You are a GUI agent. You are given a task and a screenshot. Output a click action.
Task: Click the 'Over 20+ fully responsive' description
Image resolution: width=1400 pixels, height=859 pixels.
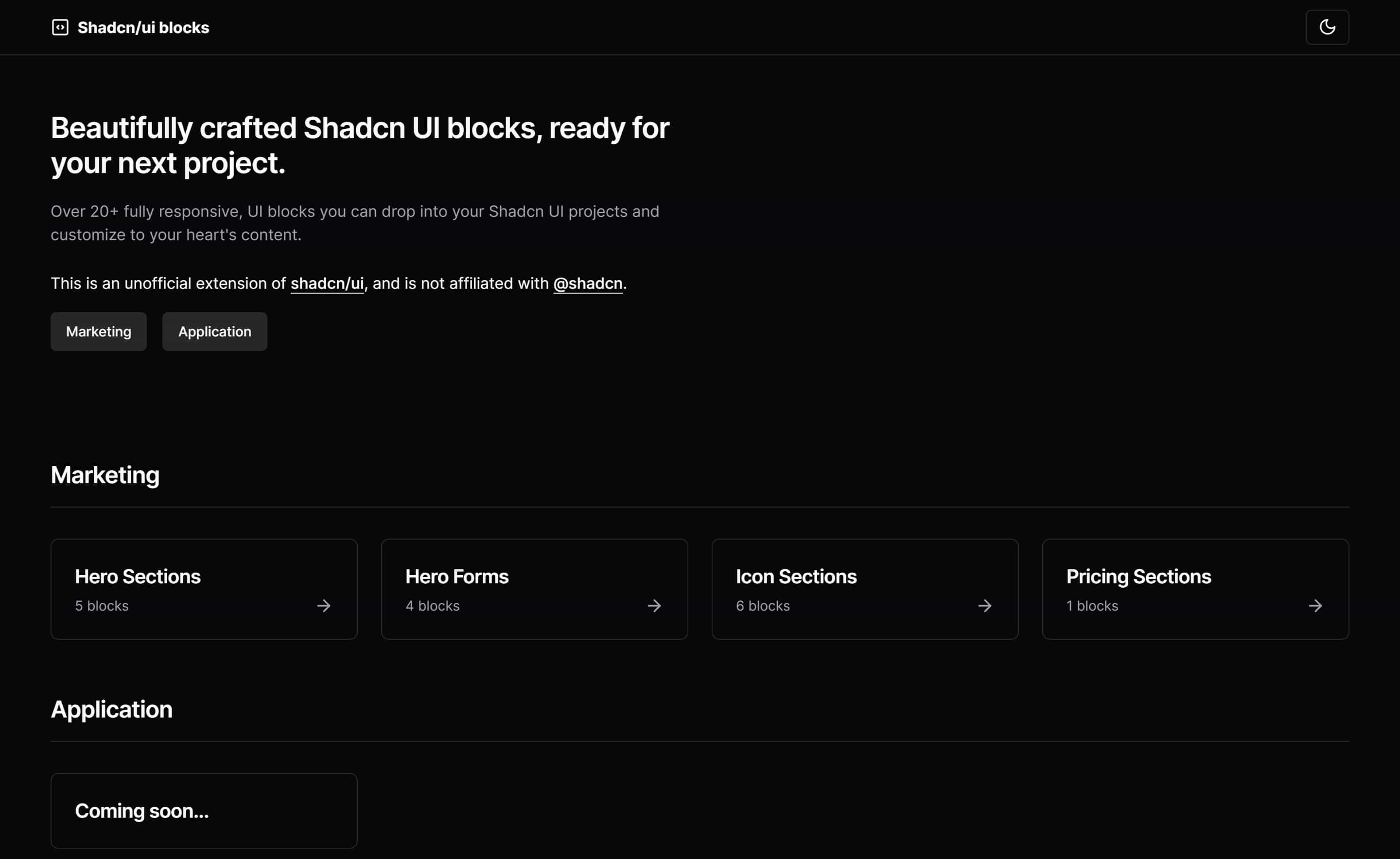click(x=355, y=223)
